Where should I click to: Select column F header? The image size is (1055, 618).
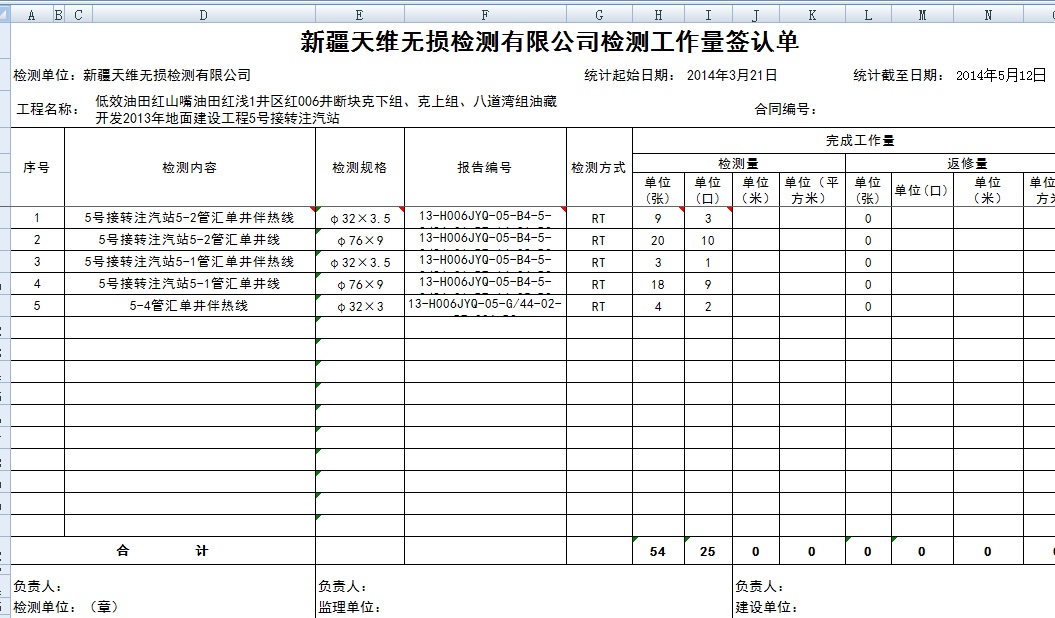485,15
